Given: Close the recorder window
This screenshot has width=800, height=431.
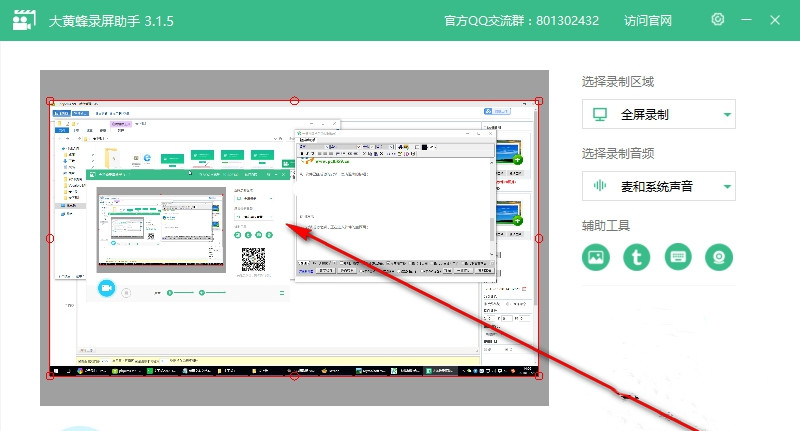Looking at the screenshot, I should [775, 20].
